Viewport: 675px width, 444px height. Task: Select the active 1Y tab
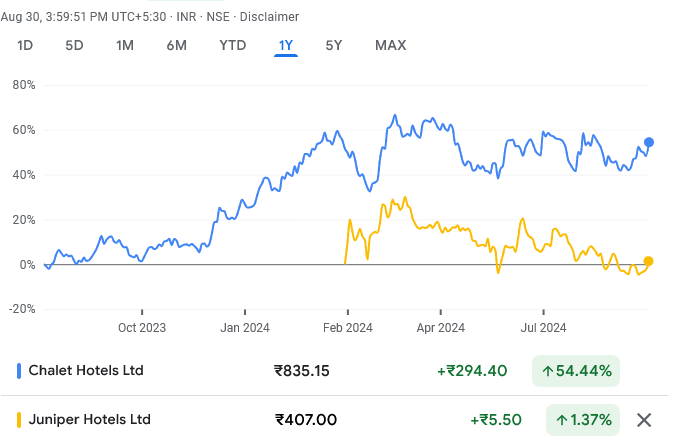tap(286, 45)
